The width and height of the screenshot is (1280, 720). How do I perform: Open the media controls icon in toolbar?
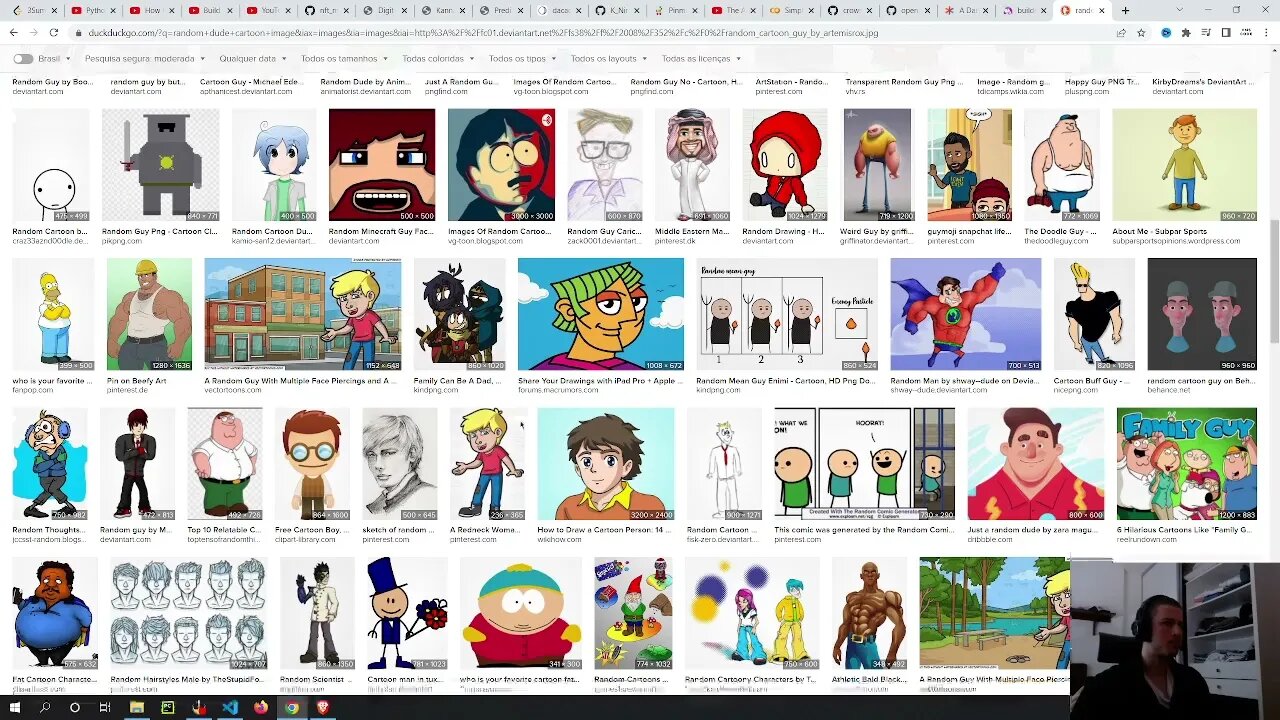1206,32
